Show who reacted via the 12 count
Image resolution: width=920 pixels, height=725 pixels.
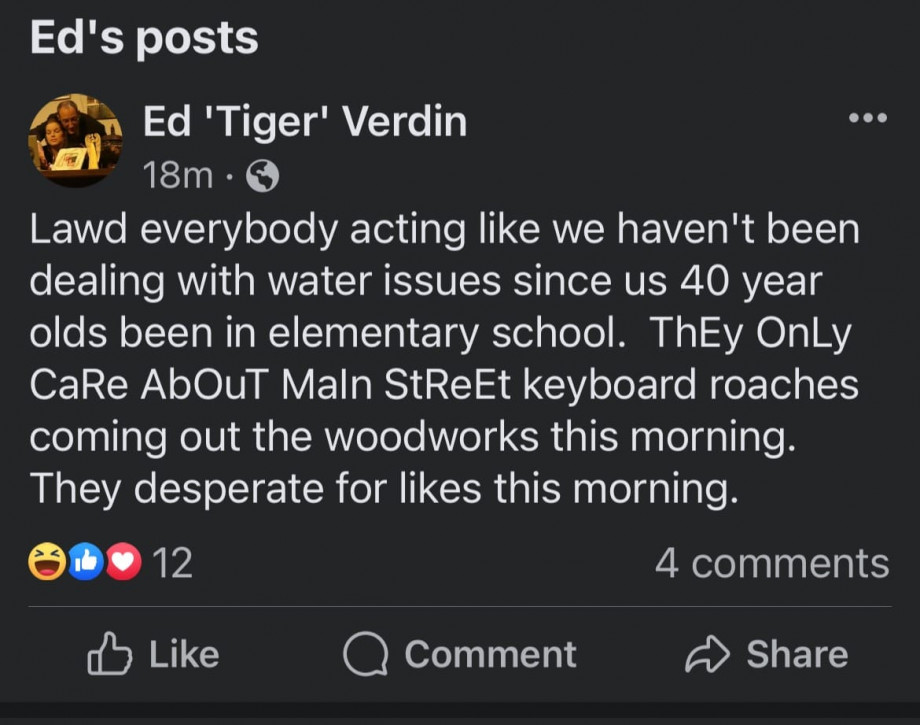coord(174,564)
